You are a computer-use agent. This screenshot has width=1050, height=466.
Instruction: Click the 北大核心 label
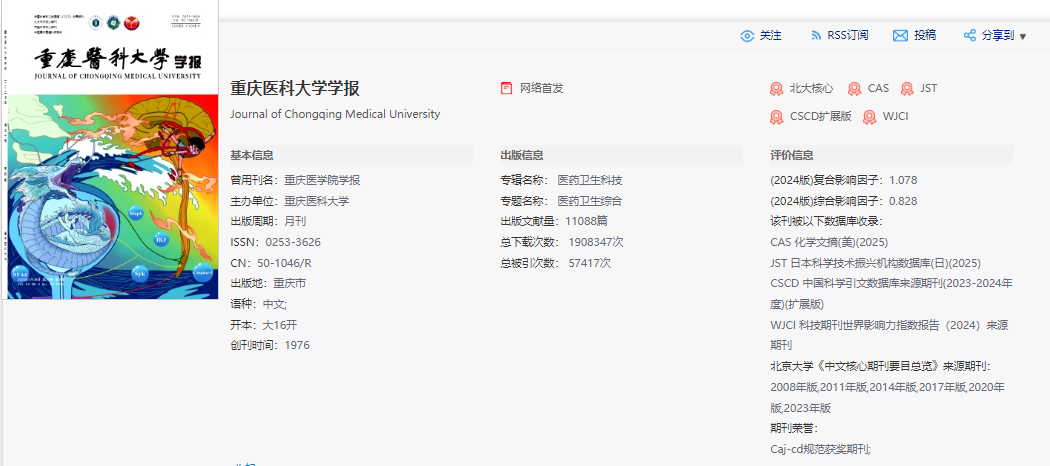coord(812,88)
